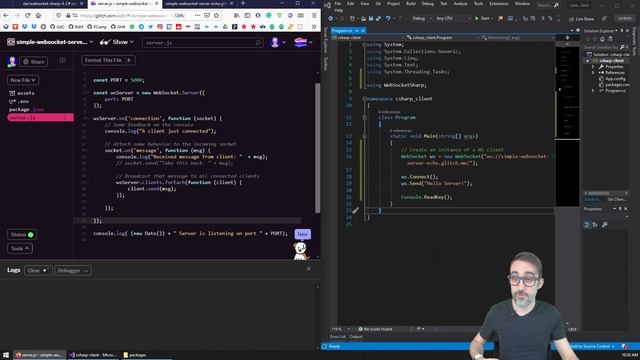The height and width of the screenshot is (360, 640).
Task: Open the Project menu in Visual Studio
Action: click(393, 4)
